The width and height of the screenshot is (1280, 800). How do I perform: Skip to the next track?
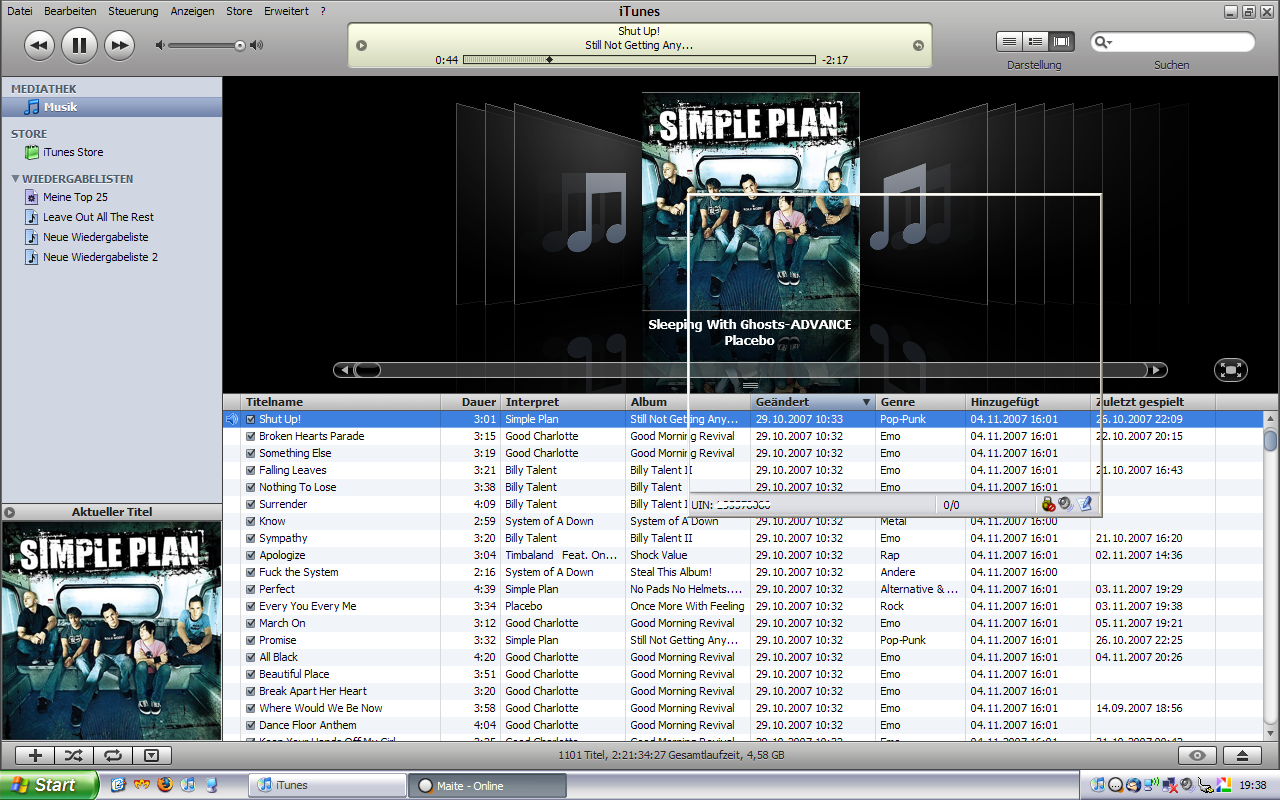pos(119,45)
